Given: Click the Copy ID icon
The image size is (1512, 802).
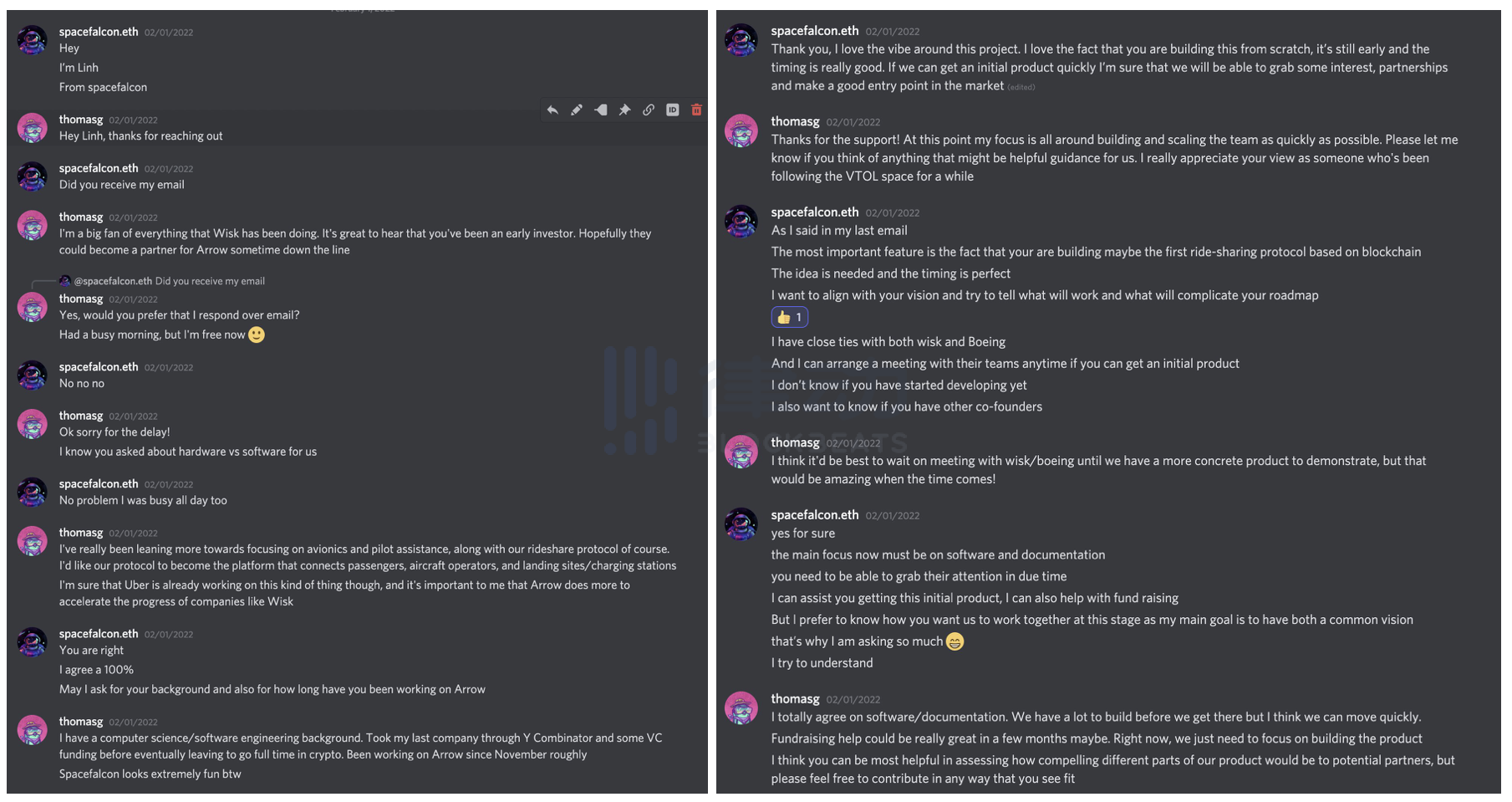Looking at the screenshot, I should click(672, 110).
